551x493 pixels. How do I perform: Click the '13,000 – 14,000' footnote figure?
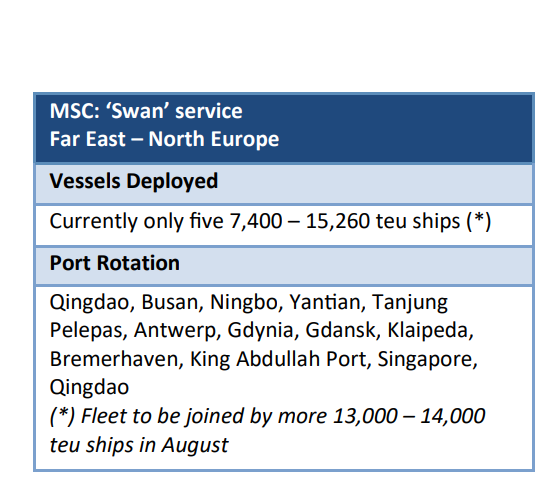409,416
